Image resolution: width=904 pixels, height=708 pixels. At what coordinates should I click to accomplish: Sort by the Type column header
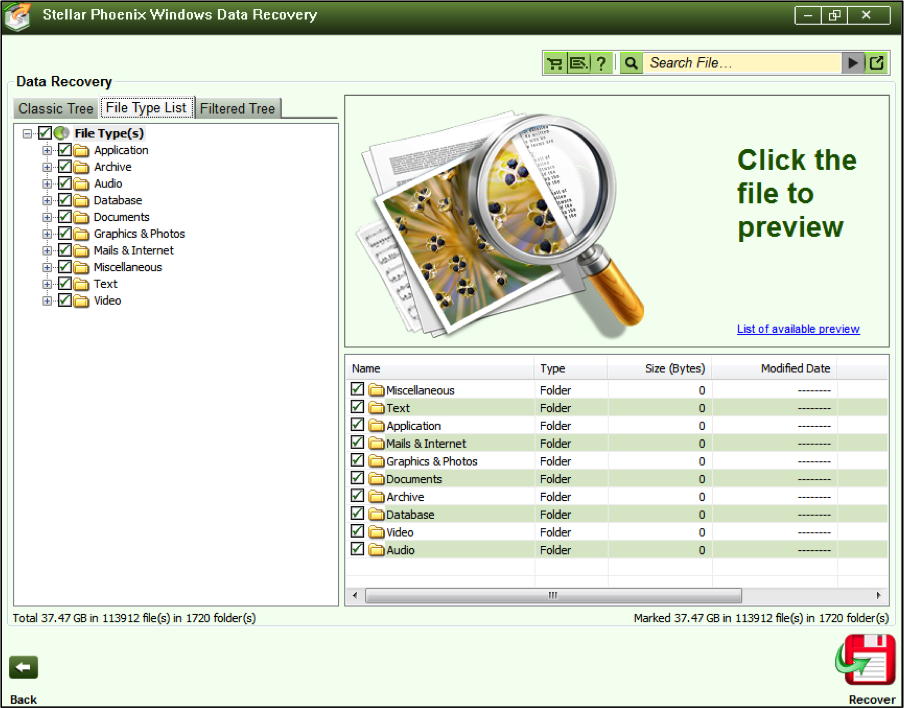(570, 368)
